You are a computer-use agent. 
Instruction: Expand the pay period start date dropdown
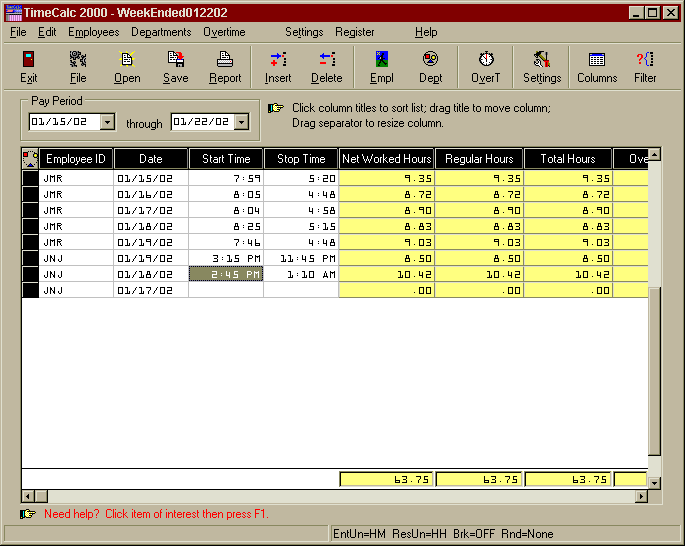pos(107,122)
